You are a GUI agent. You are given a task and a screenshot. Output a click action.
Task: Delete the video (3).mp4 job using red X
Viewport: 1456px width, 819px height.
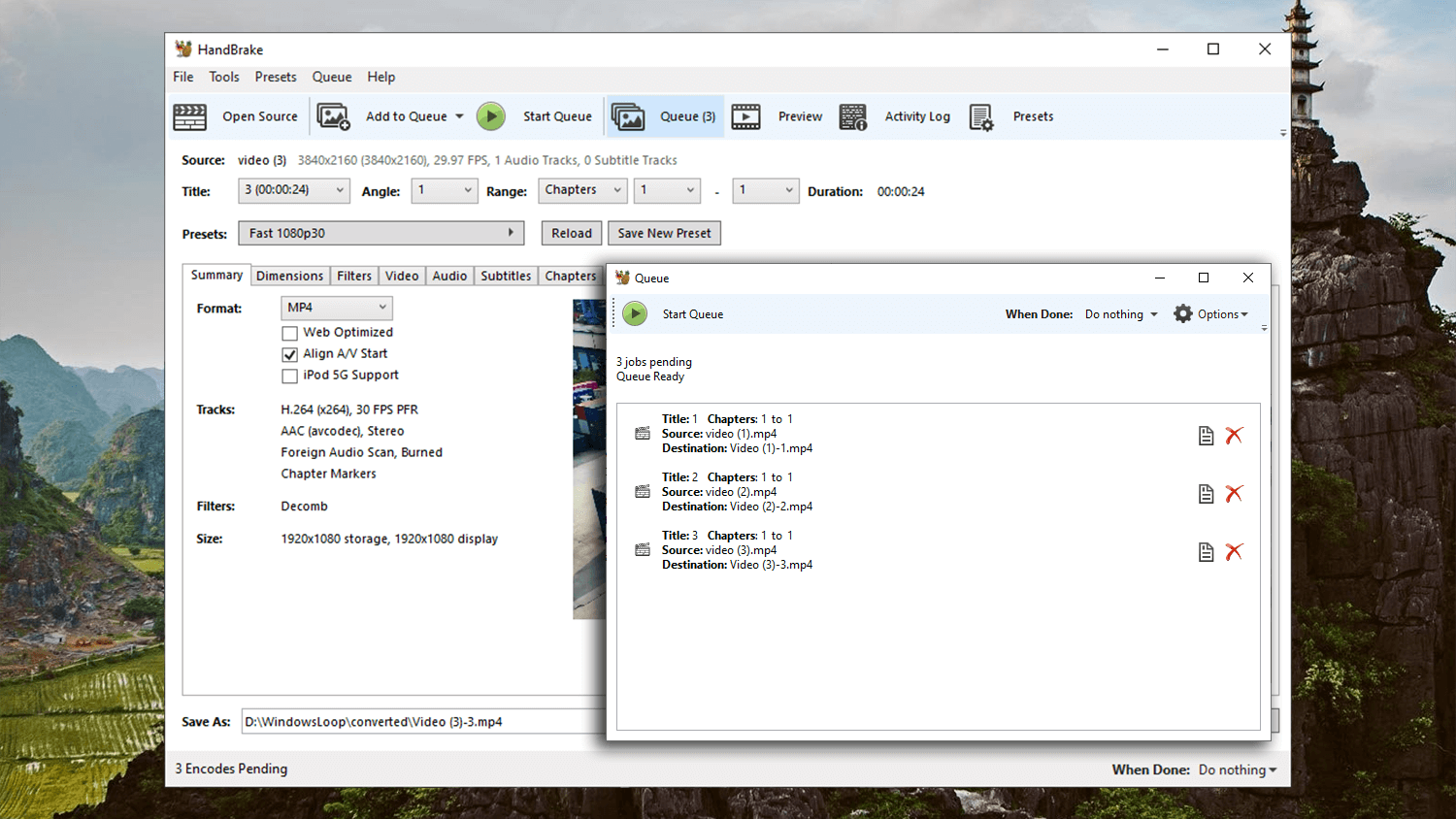click(1234, 552)
